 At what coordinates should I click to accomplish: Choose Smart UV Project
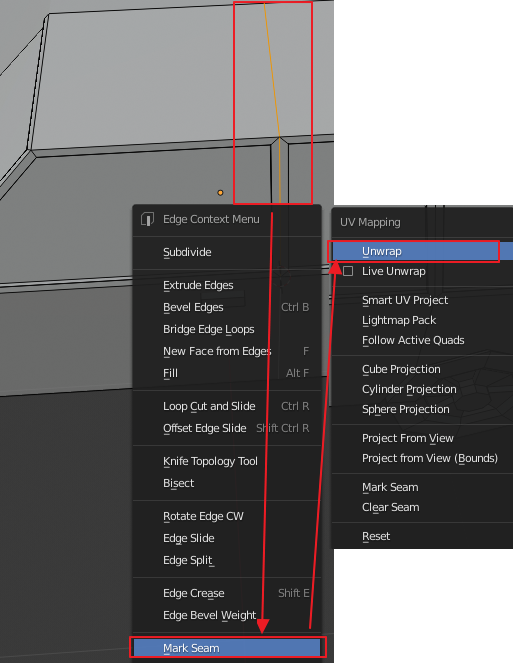pos(422,300)
